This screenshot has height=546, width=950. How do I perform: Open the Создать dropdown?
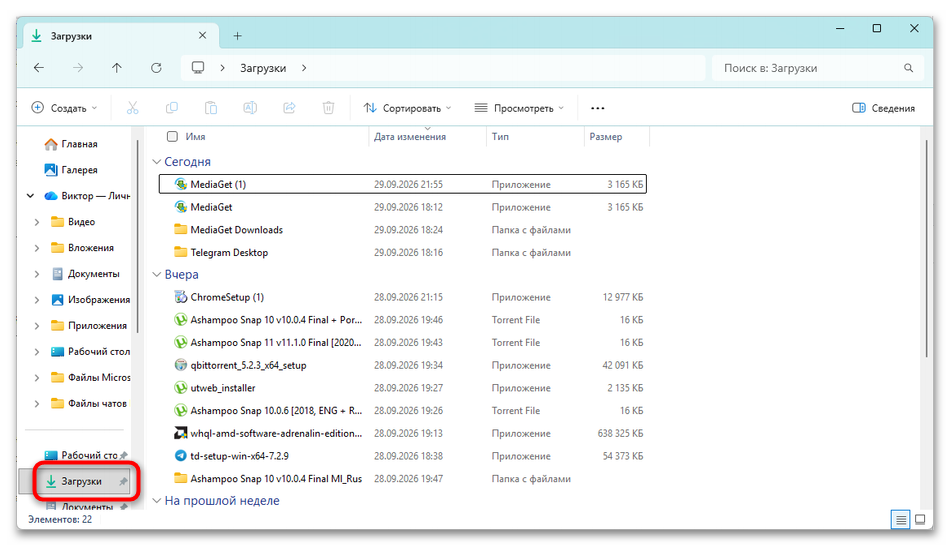[64, 108]
